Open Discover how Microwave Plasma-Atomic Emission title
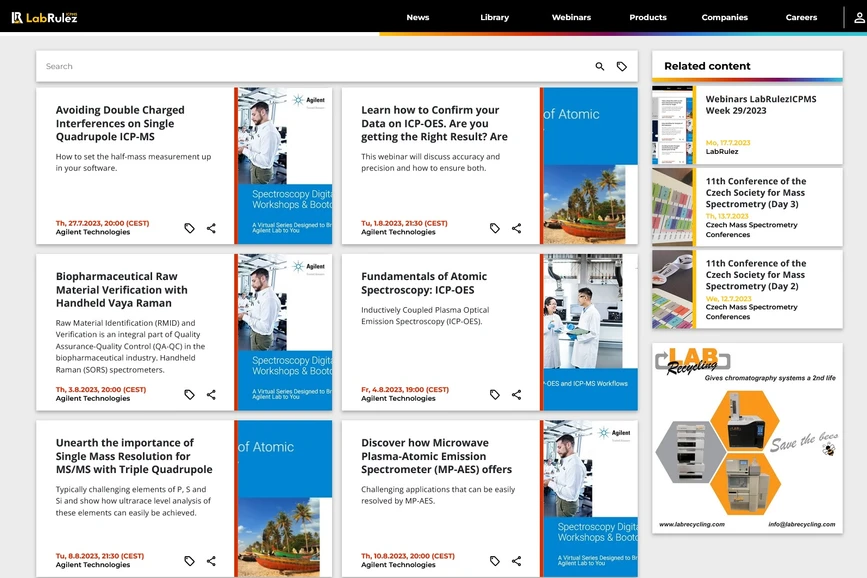This screenshot has width=867, height=578. pos(436,456)
